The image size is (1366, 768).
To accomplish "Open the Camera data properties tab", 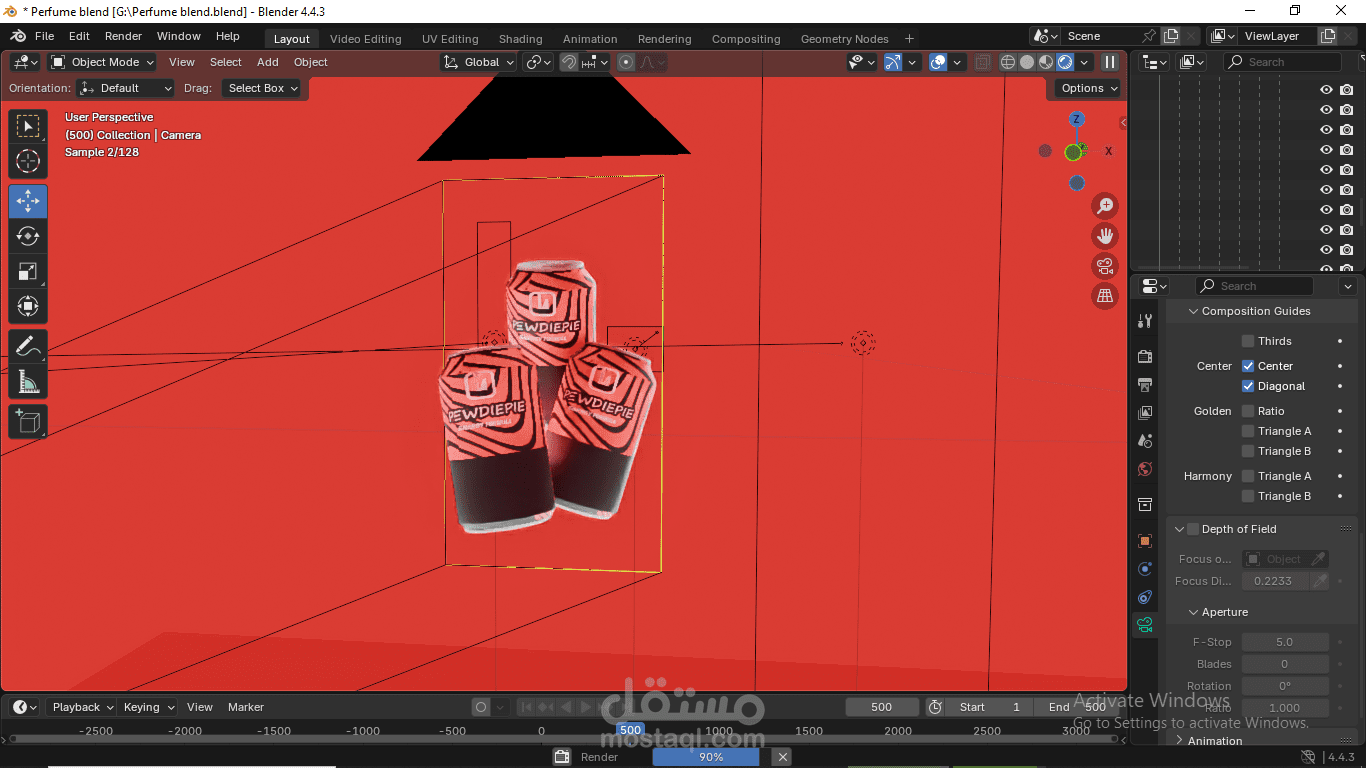I will [1145, 625].
